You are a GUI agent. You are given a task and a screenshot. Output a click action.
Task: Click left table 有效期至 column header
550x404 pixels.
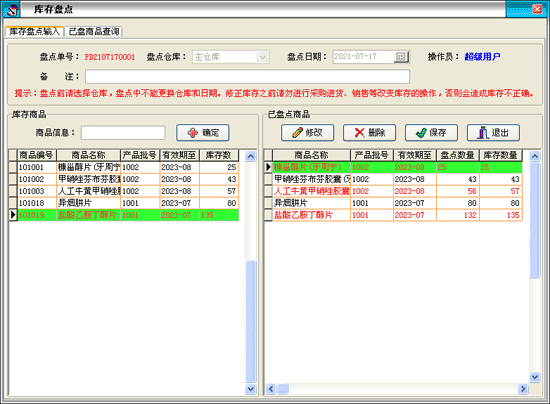click(x=180, y=155)
